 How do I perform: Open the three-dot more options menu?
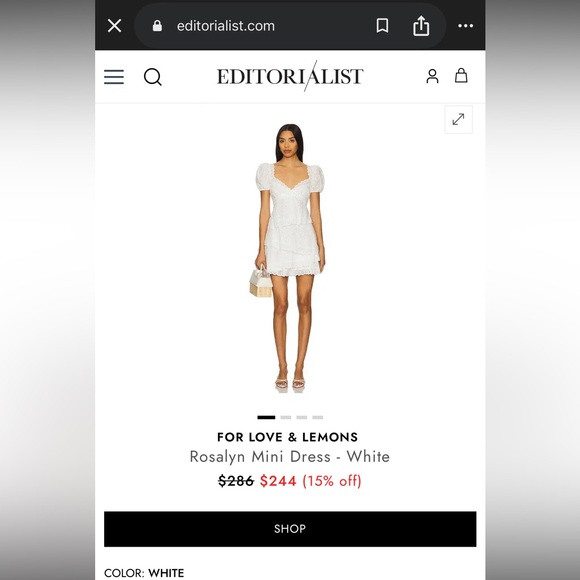(x=465, y=26)
